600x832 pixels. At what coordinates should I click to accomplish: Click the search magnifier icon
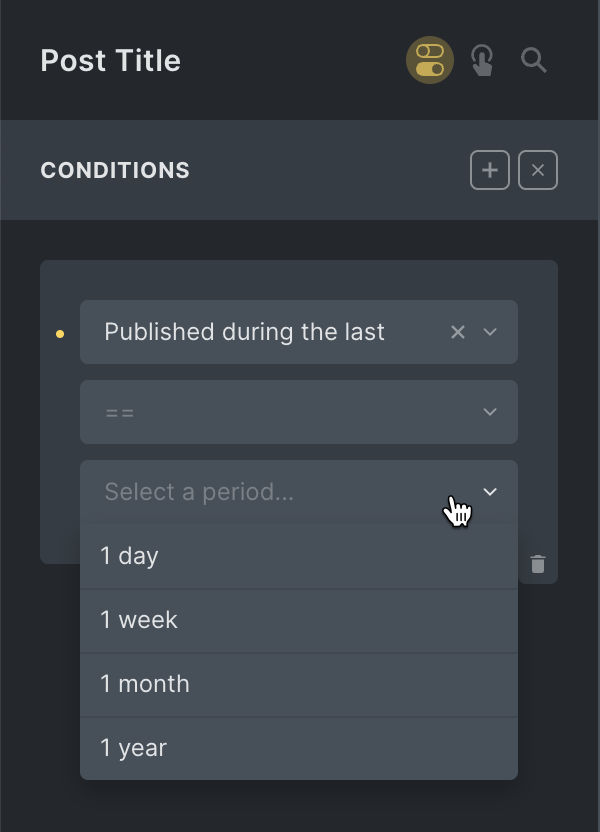coord(534,61)
